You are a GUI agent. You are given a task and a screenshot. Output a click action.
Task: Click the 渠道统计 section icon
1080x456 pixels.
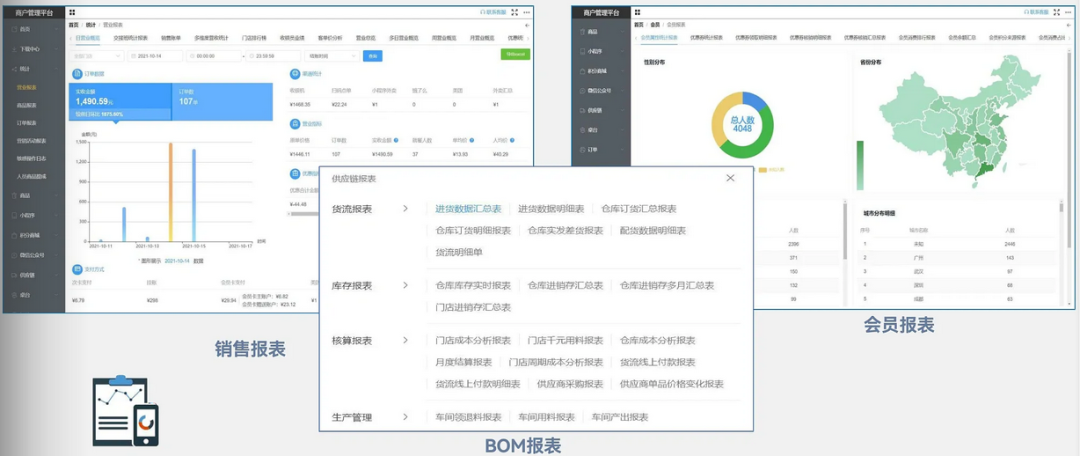pyautogui.click(x=293, y=74)
